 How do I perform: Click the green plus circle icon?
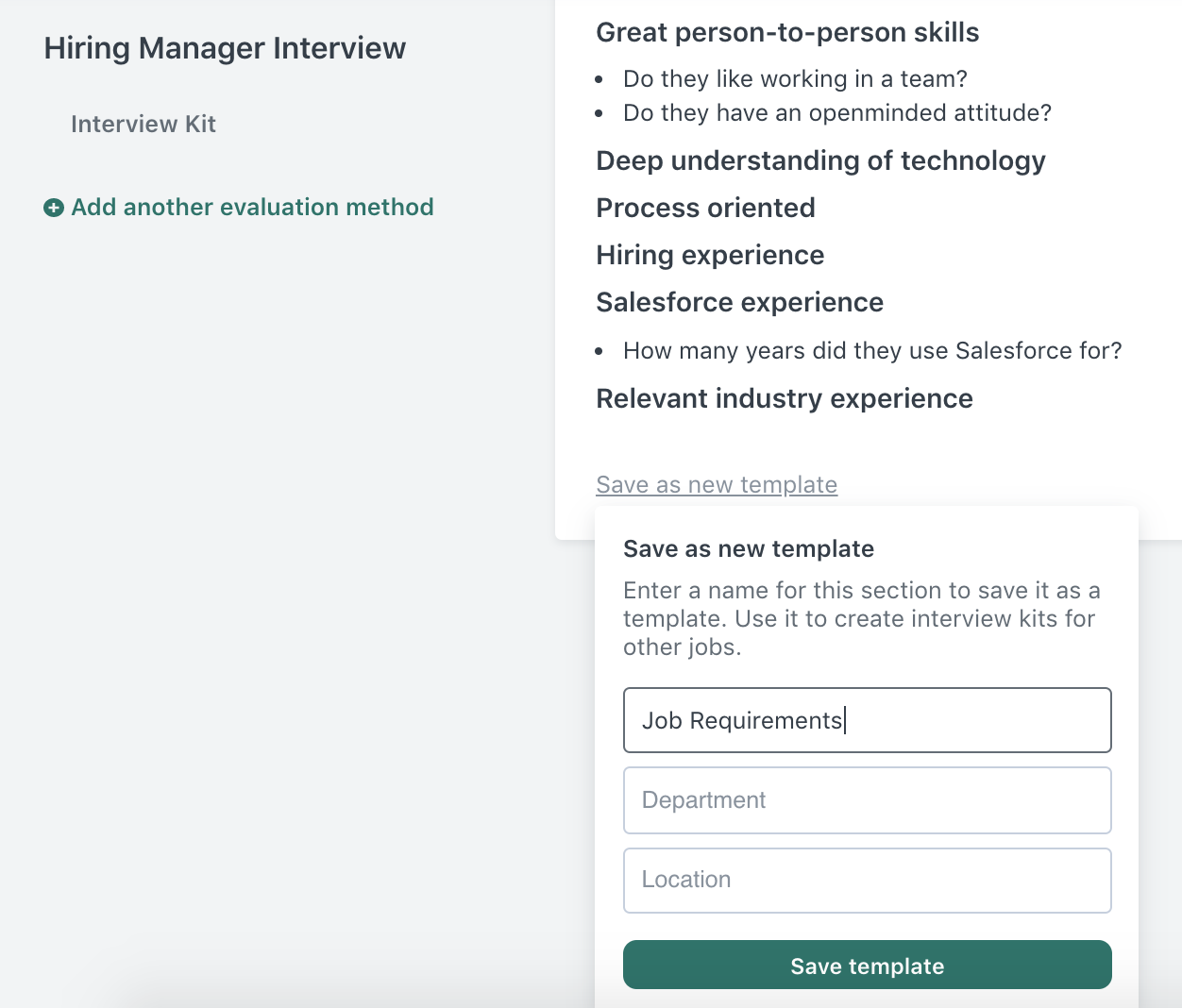[x=54, y=208]
